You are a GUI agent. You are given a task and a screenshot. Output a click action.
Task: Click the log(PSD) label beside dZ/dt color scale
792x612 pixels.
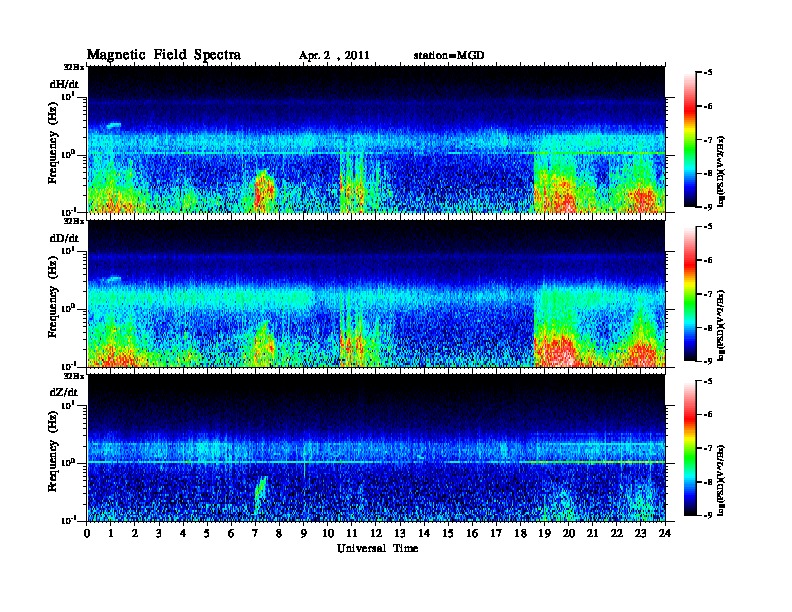click(721, 480)
